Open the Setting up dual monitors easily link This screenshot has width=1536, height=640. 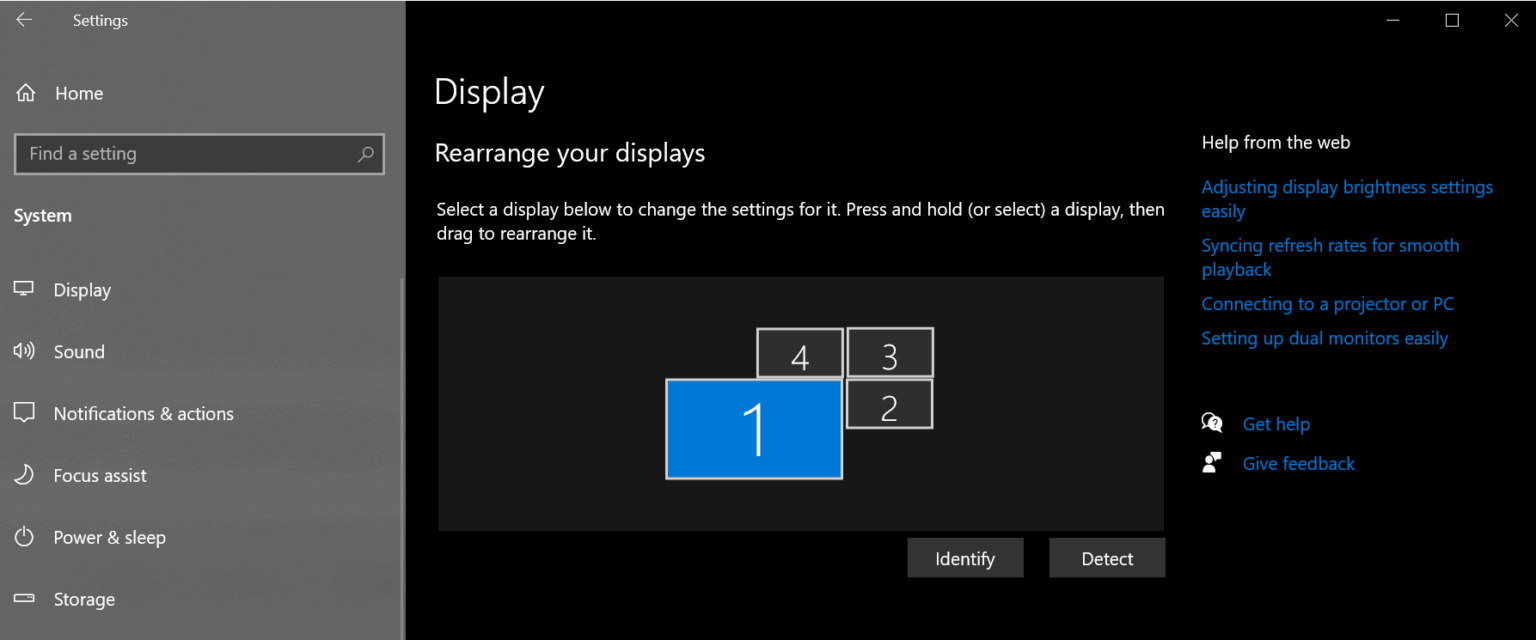click(1324, 338)
